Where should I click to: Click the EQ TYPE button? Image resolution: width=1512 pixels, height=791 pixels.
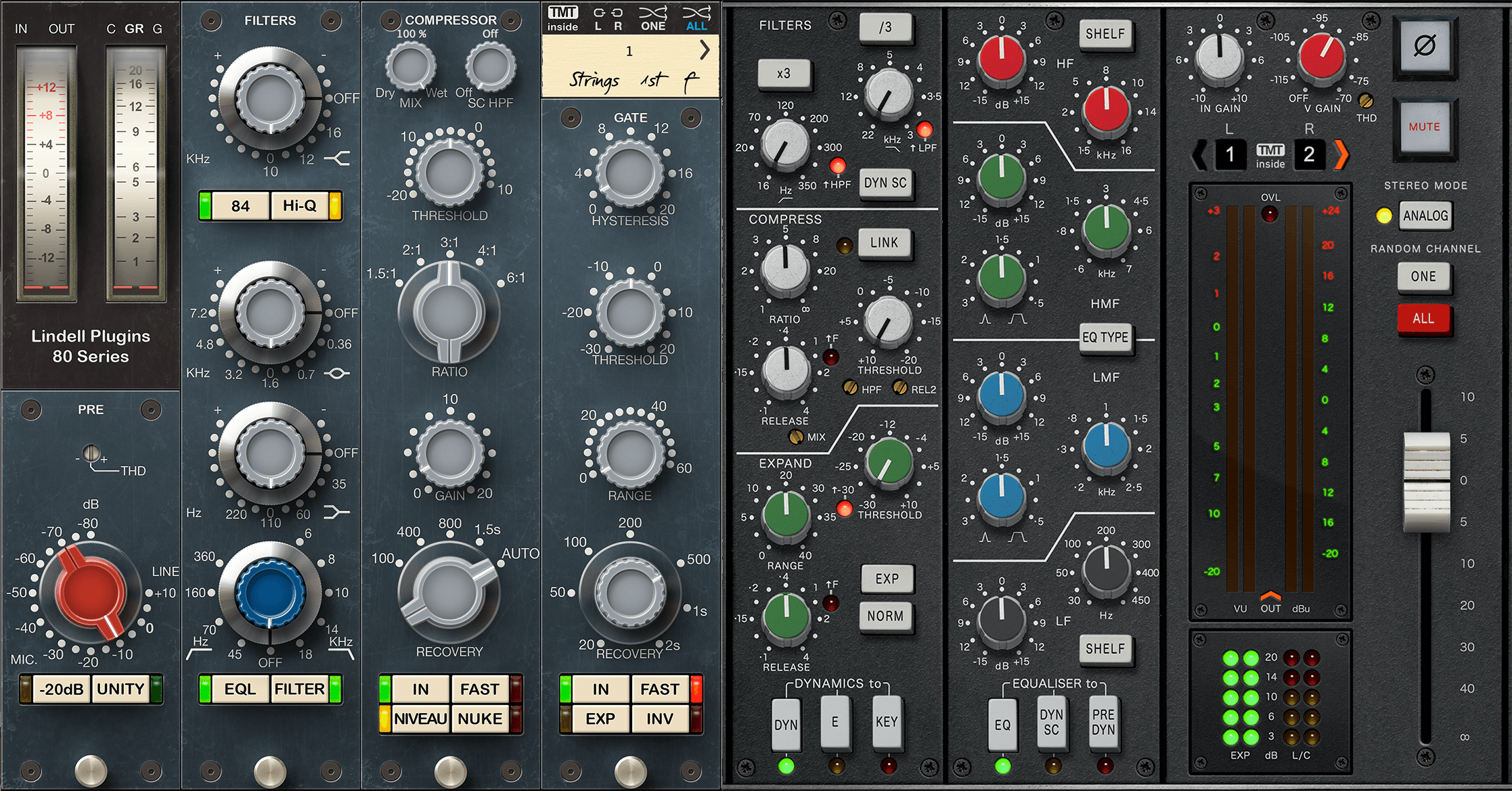pos(1105,337)
